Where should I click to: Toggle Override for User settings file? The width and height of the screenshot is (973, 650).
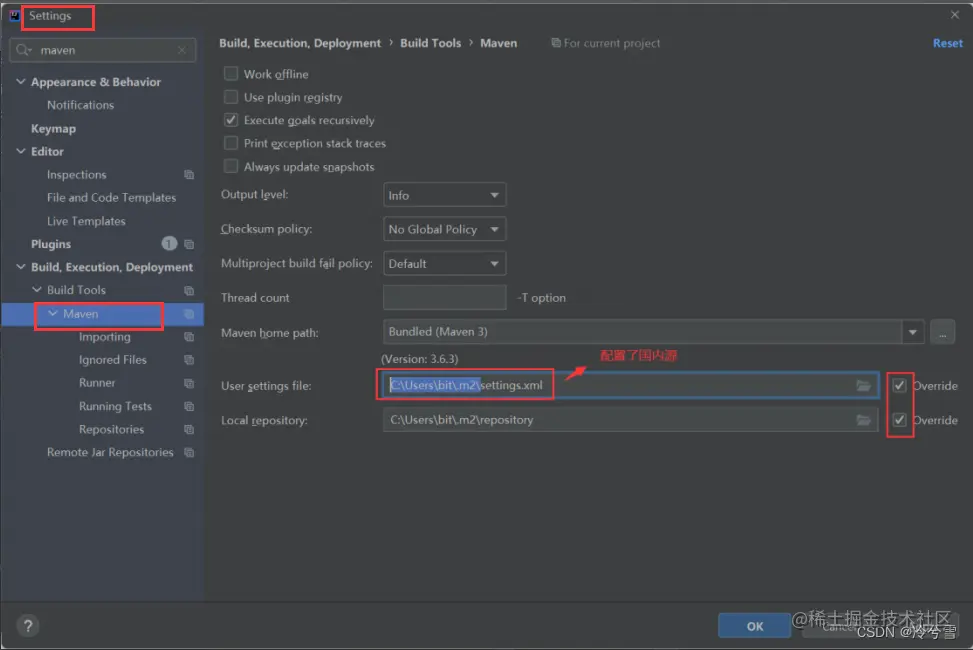pos(899,386)
